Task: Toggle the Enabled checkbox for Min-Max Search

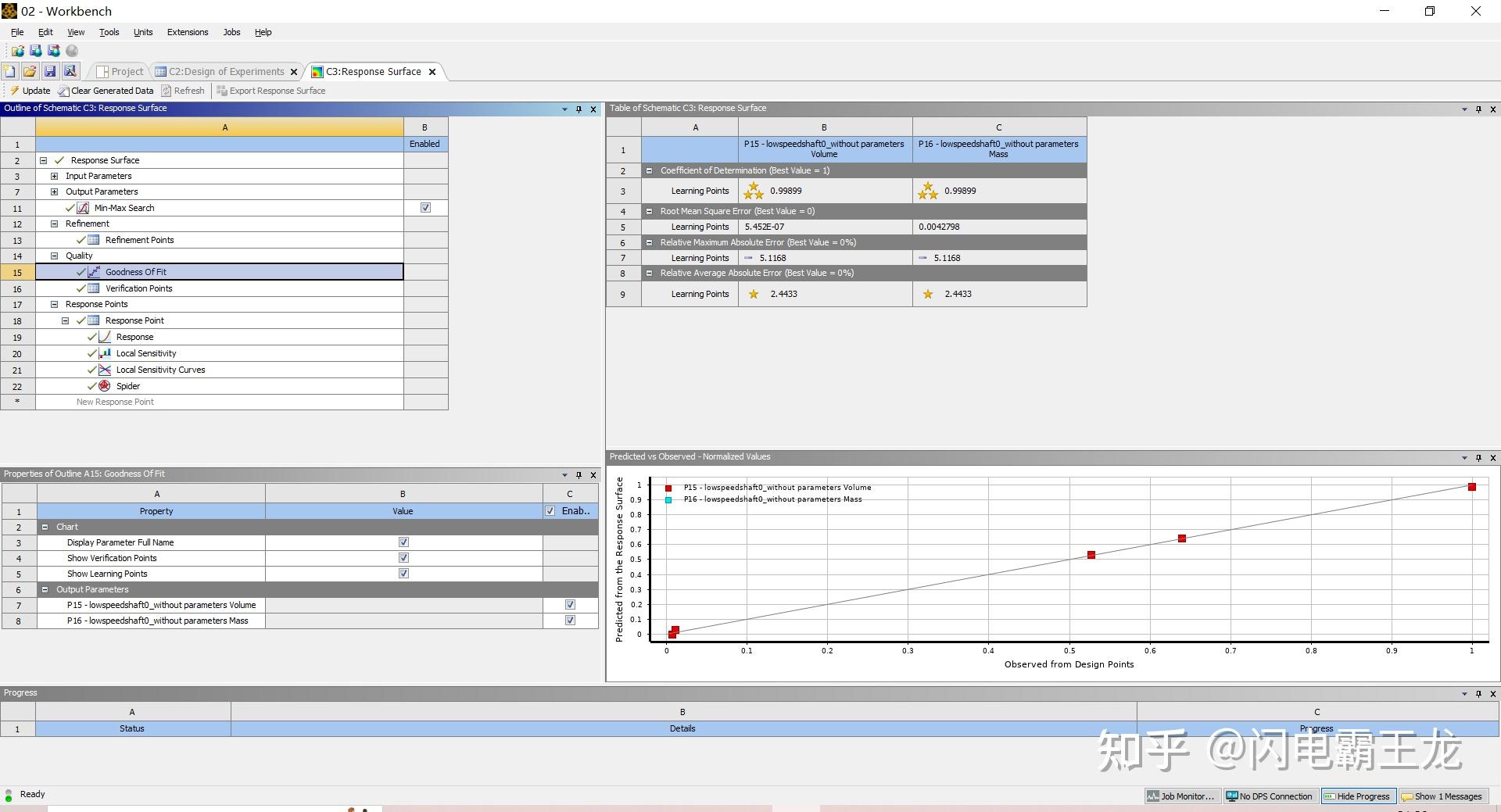Action: (x=425, y=208)
